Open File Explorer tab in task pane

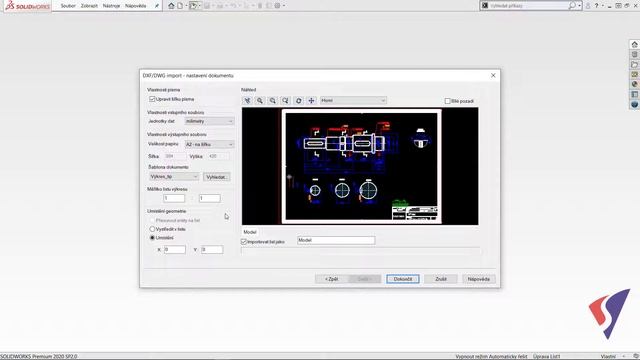click(x=634, y=64)
